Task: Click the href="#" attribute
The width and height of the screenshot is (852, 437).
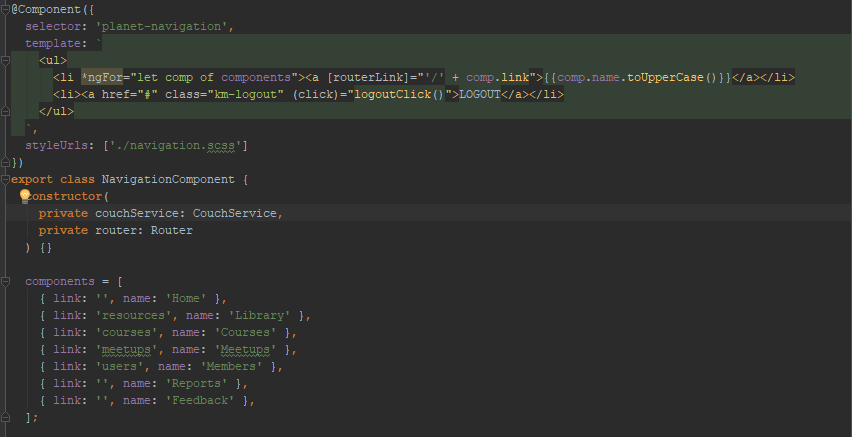Action: pos(129,94)
